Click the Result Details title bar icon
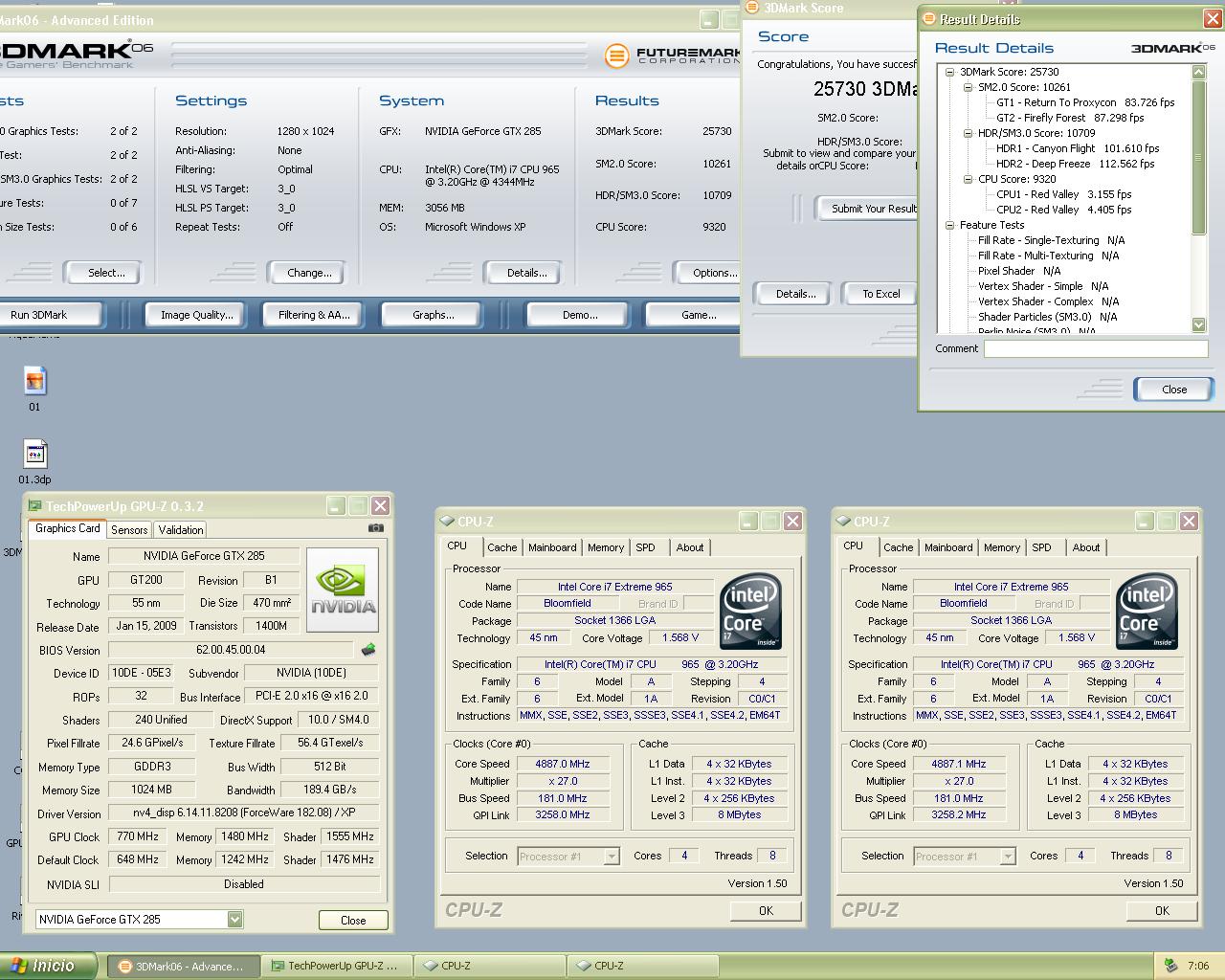This screenshot has width=1225, height=980. pyautogui.click(x=929, y=19)
